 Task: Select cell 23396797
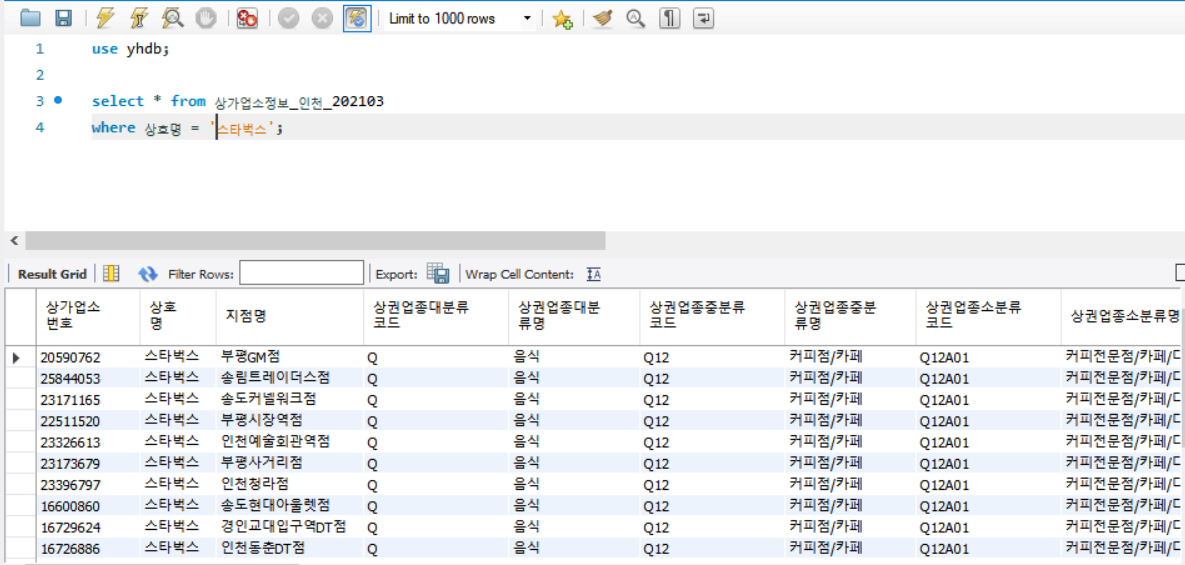click(x=87, y=484)
